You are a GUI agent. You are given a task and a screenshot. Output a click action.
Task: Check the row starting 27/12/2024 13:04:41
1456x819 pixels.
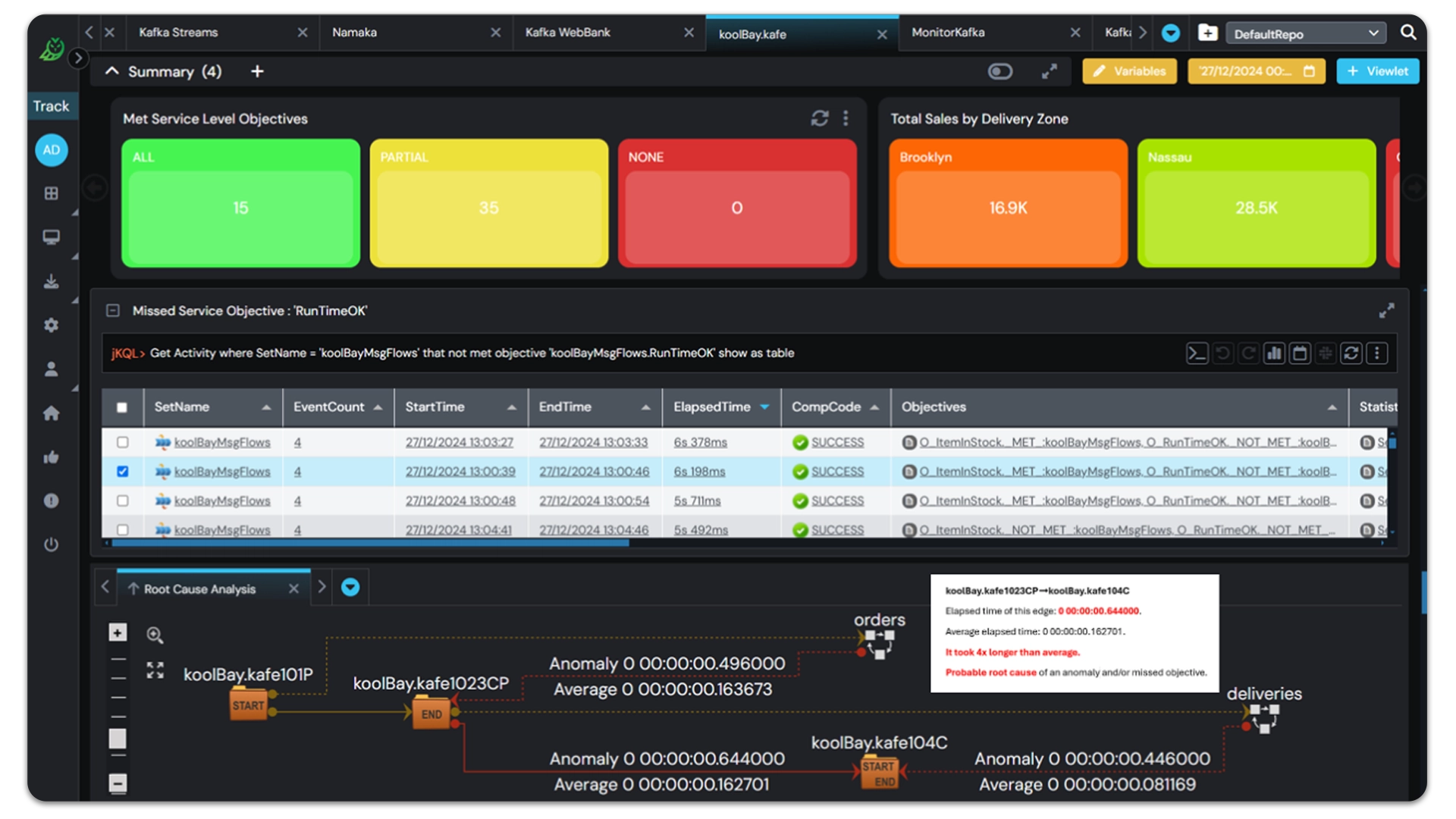122,529
